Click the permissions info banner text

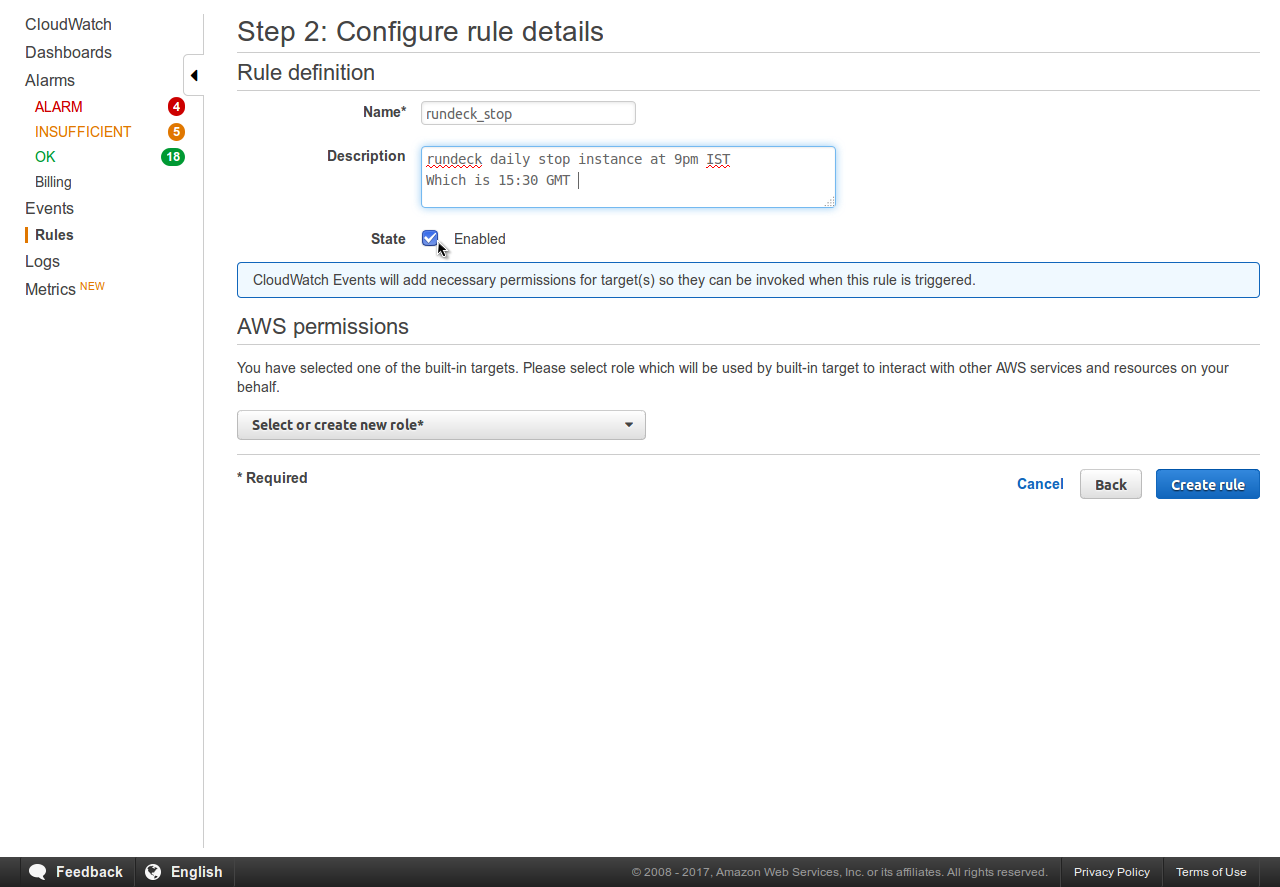[614, 280]
